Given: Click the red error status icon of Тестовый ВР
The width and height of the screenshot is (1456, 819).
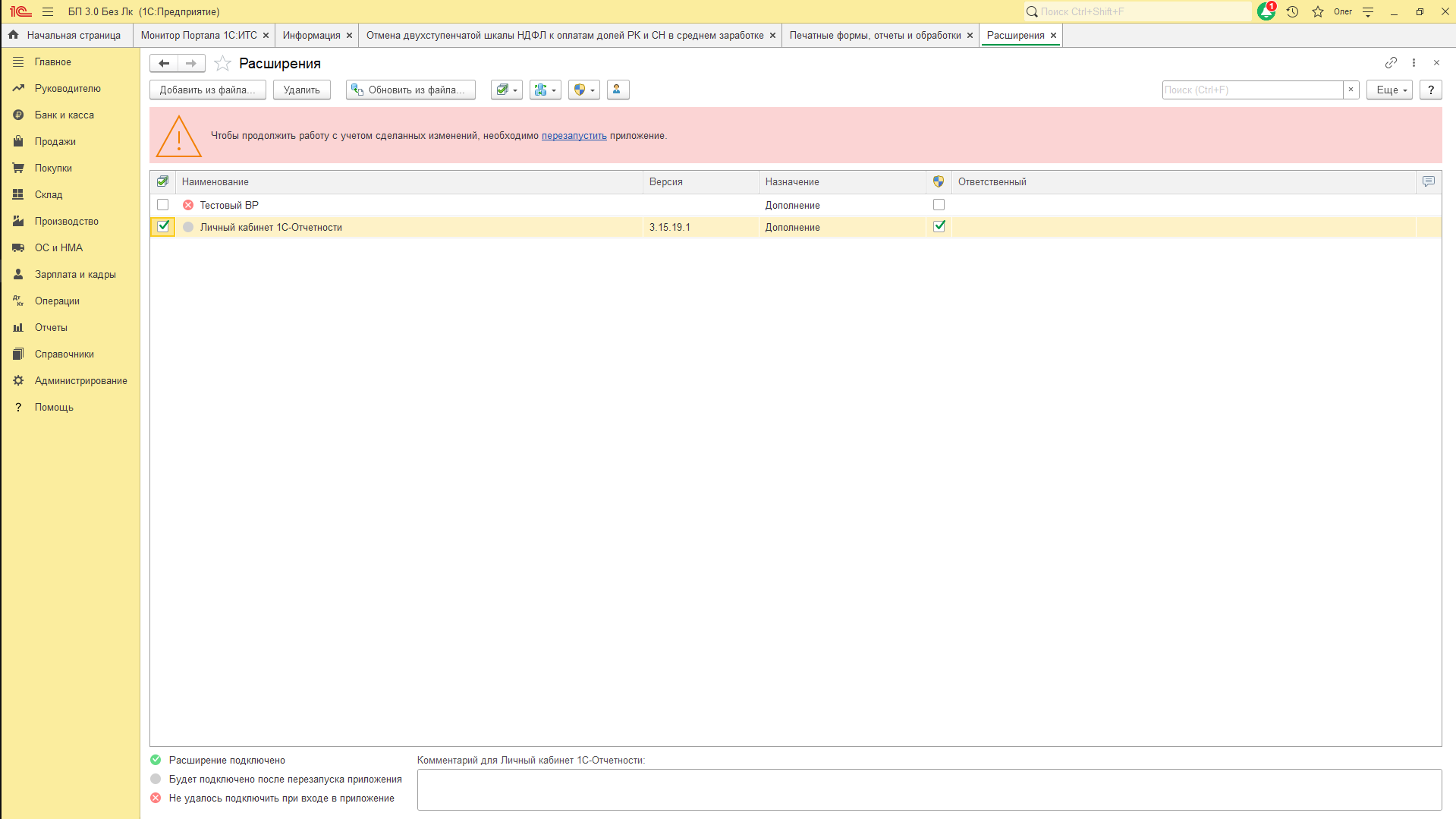Looking at the screenshot, I should (x=188, y=205).
